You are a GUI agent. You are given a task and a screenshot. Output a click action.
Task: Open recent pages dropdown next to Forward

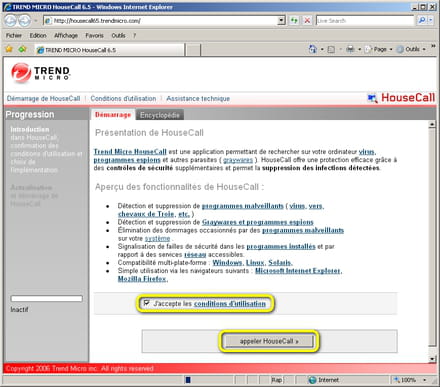35,21
